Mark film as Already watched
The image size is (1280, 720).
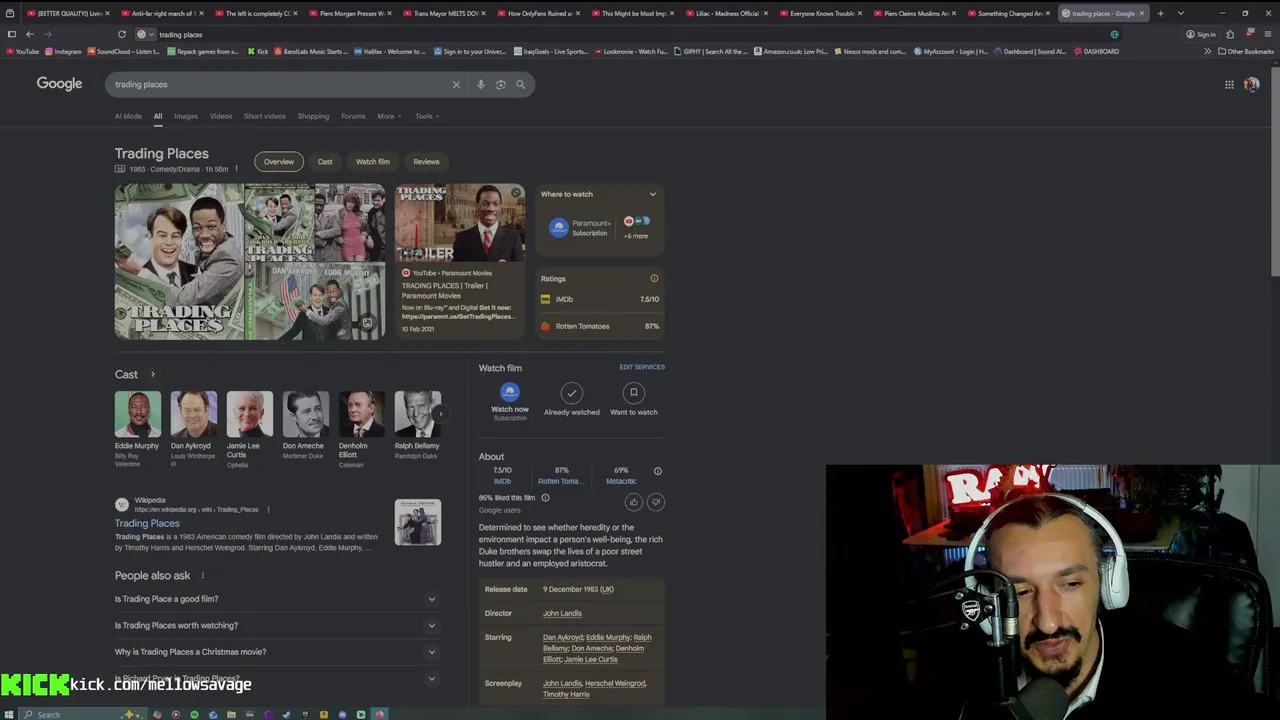point(572,400)
